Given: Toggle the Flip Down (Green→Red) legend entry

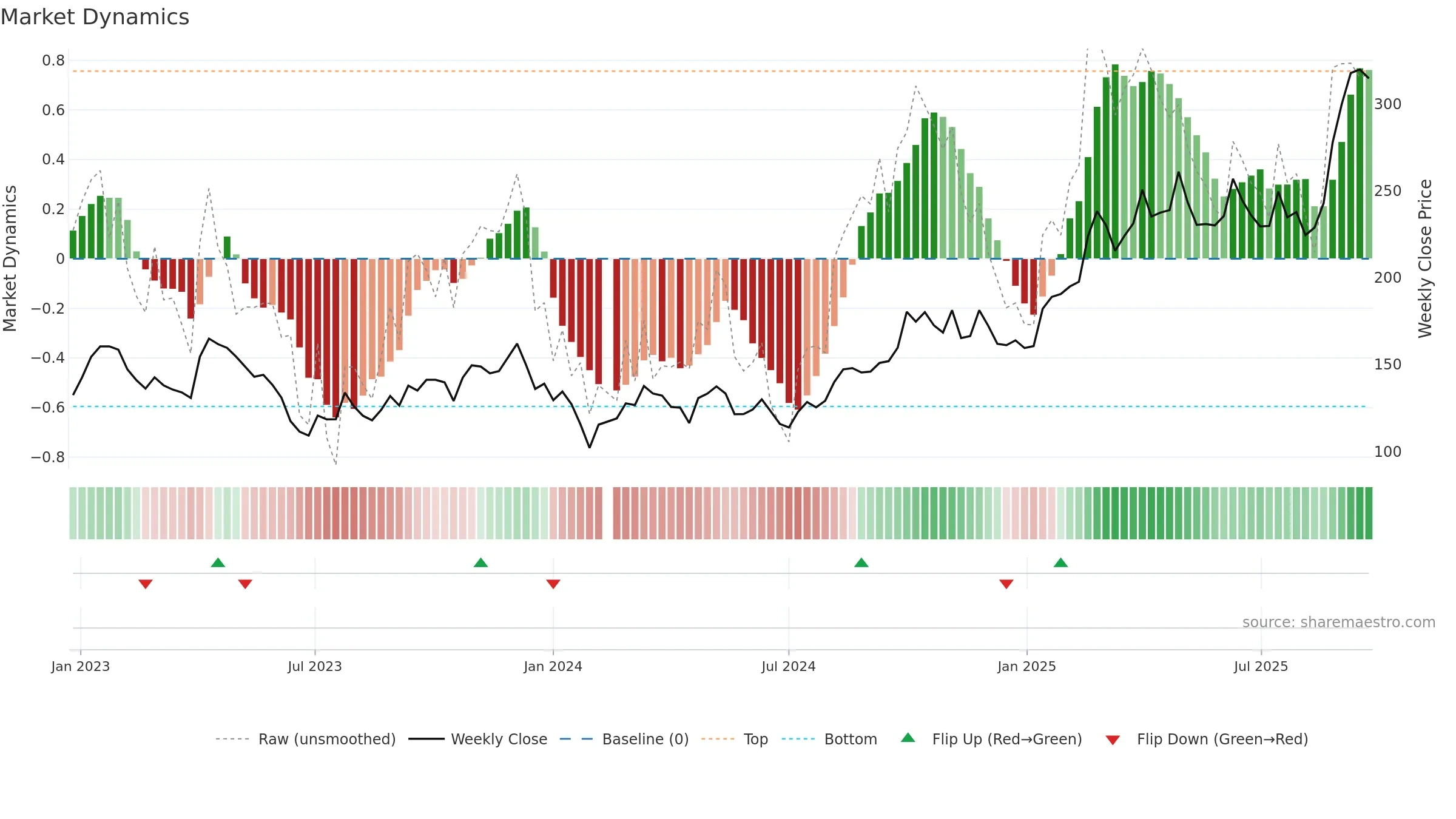Looking at the screenshot, I should coord(1206,739).
